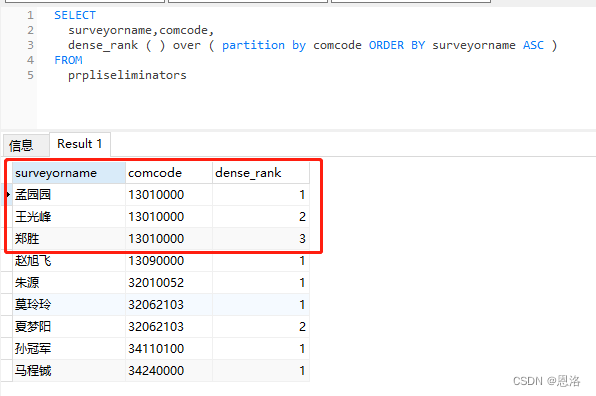596x396 pixels.
Task: Select the cell 郑胜
Action: coord(69,239)
